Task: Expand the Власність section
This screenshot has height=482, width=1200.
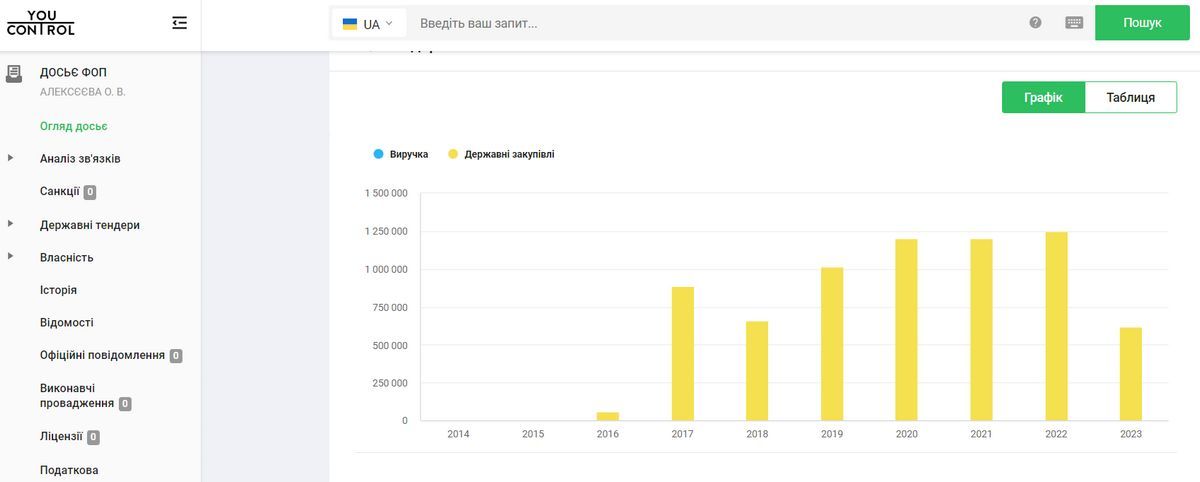Action: 11,257
